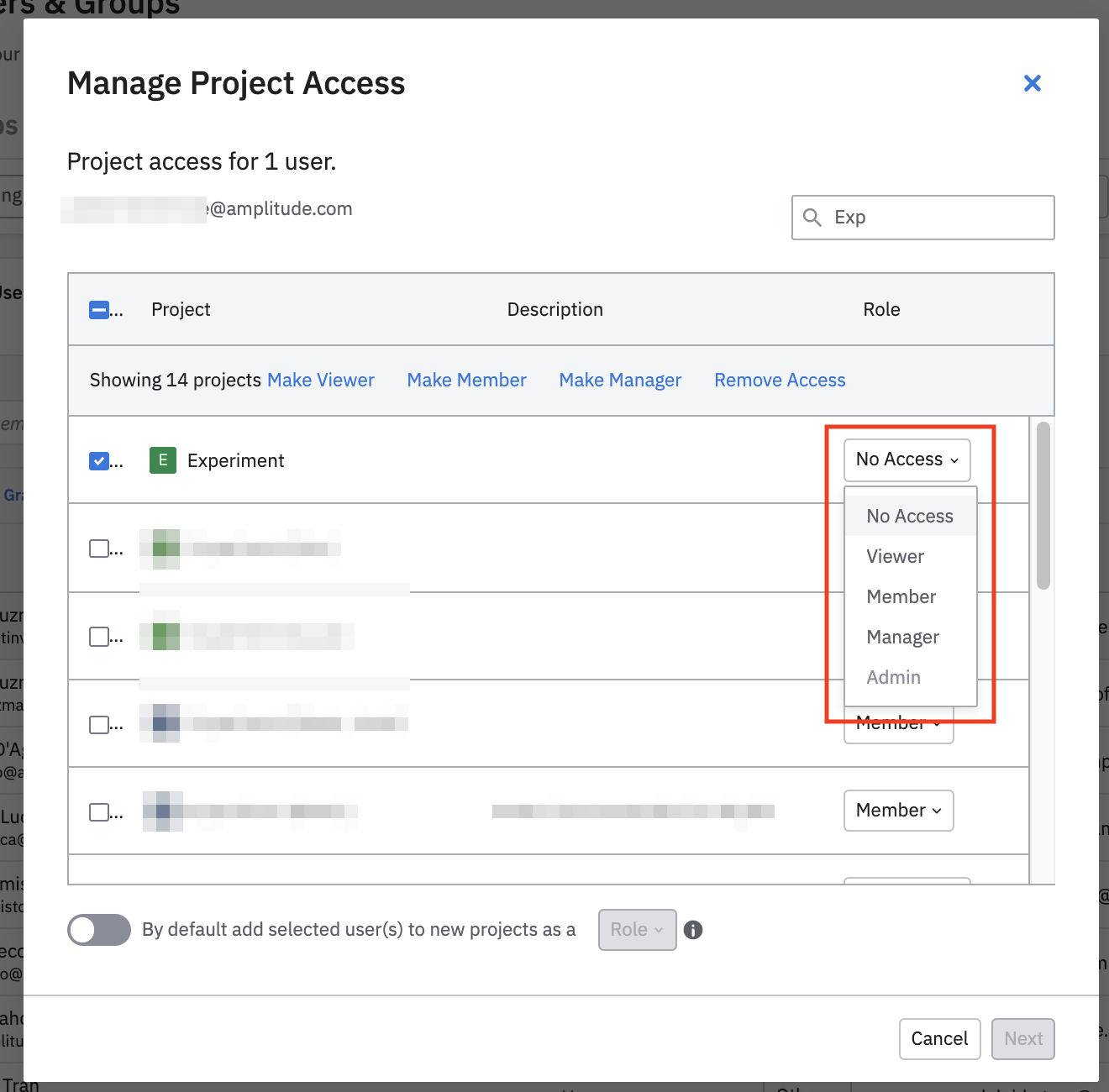Click the Make Manager link

pyautogui.click(x=620, y=381)
